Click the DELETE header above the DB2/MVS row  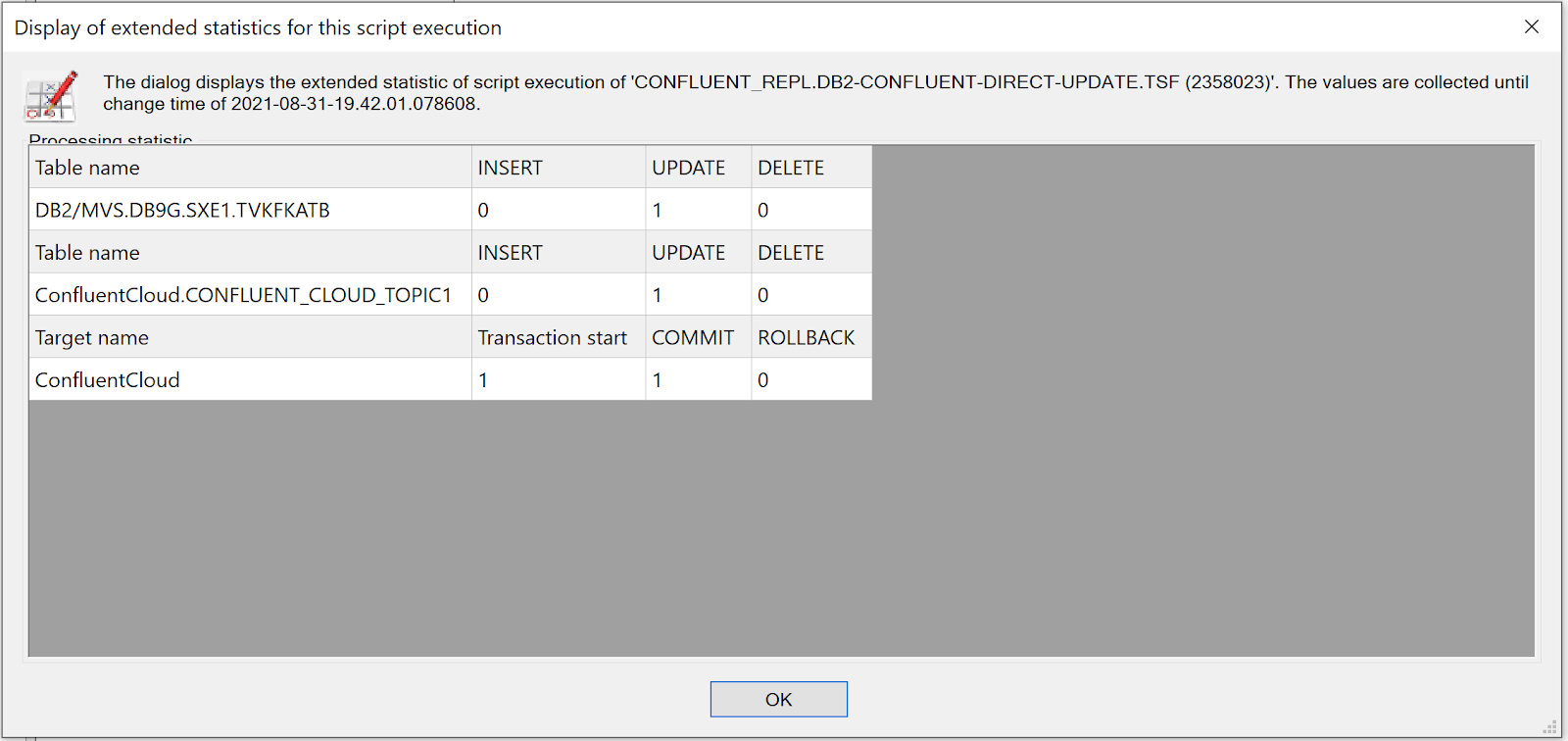click(811, 168)
